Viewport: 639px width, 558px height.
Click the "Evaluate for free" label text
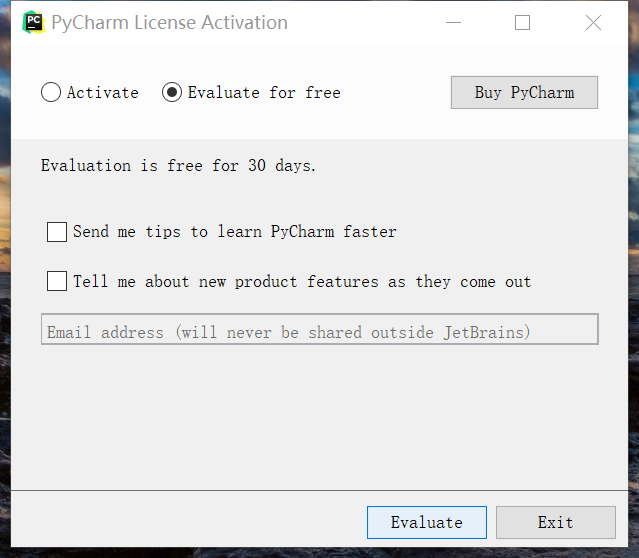tap(264, 93)
